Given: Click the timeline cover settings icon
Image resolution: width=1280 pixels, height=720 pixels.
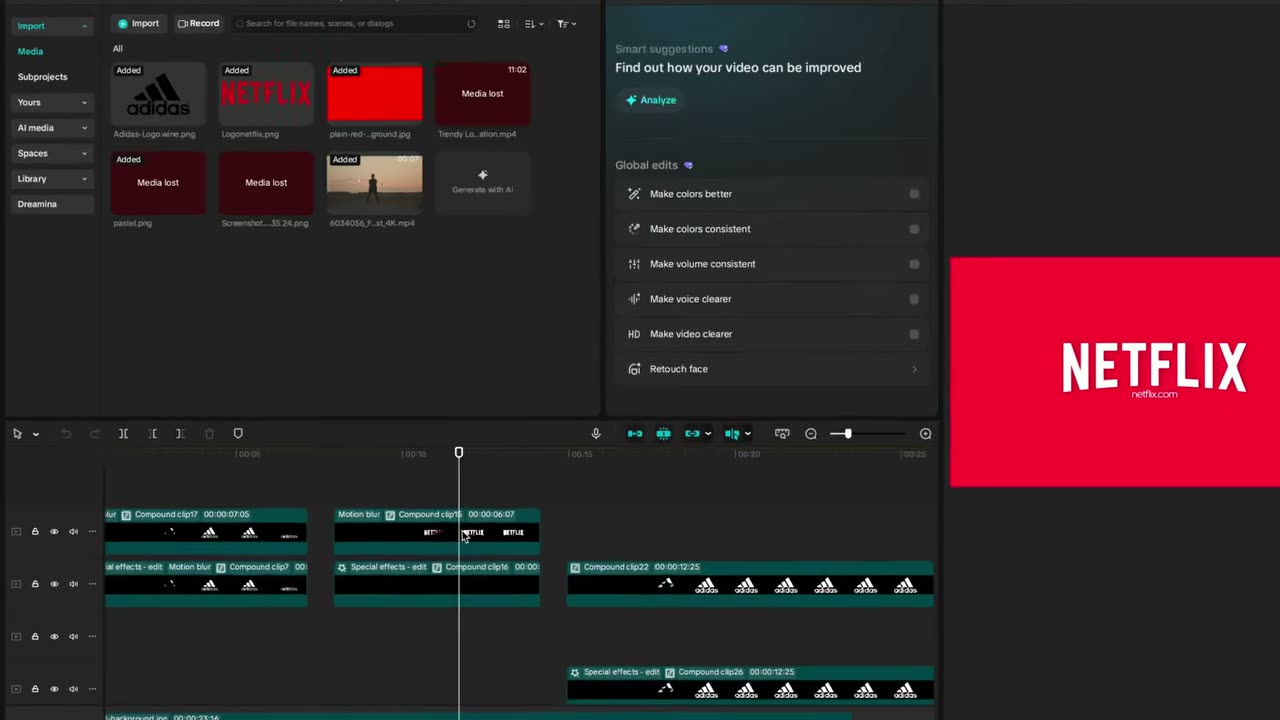Looking at the screenshot, I should 782,434.
